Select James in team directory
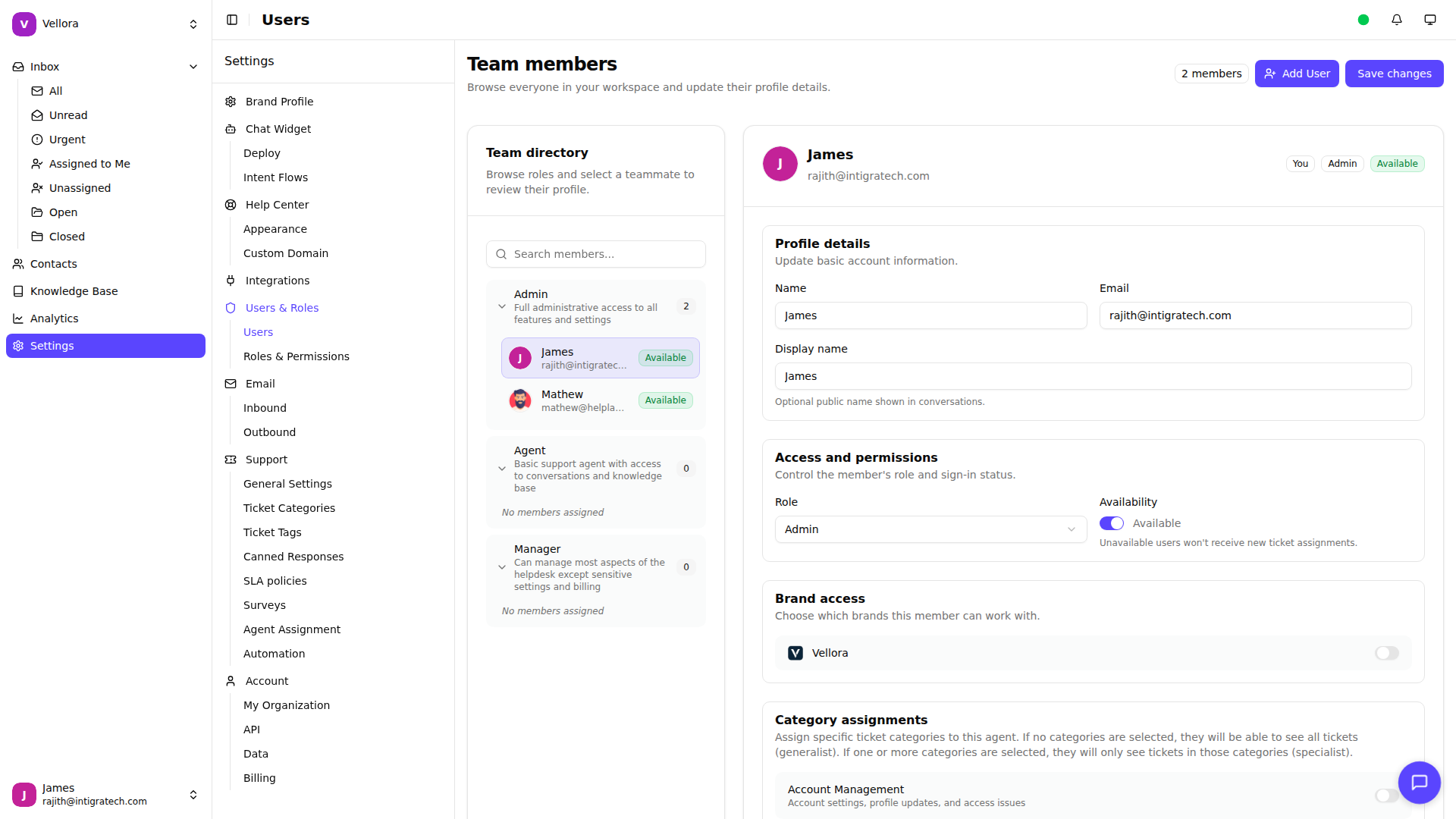The image size is (1456, 819). pos(600,358)
